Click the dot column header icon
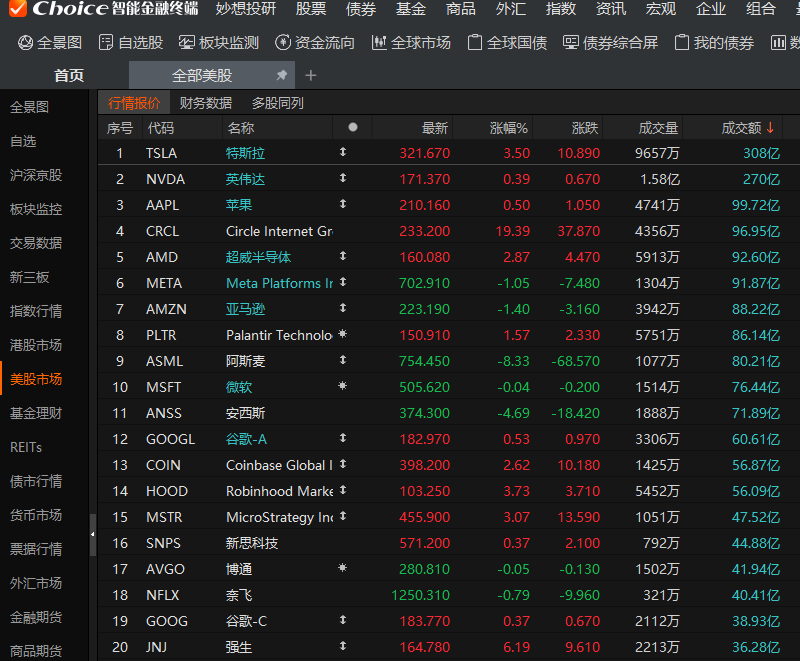The width and height of the screenshot is (800, 661). click(x=353, y=127)
